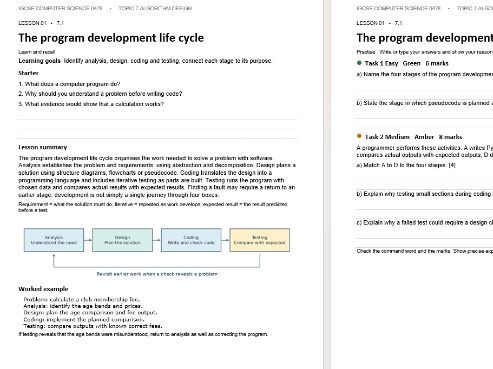Click 'Testing: compare outputs with known correct fees' line
Screen dimensions: 493x369
tap(93, 326)
